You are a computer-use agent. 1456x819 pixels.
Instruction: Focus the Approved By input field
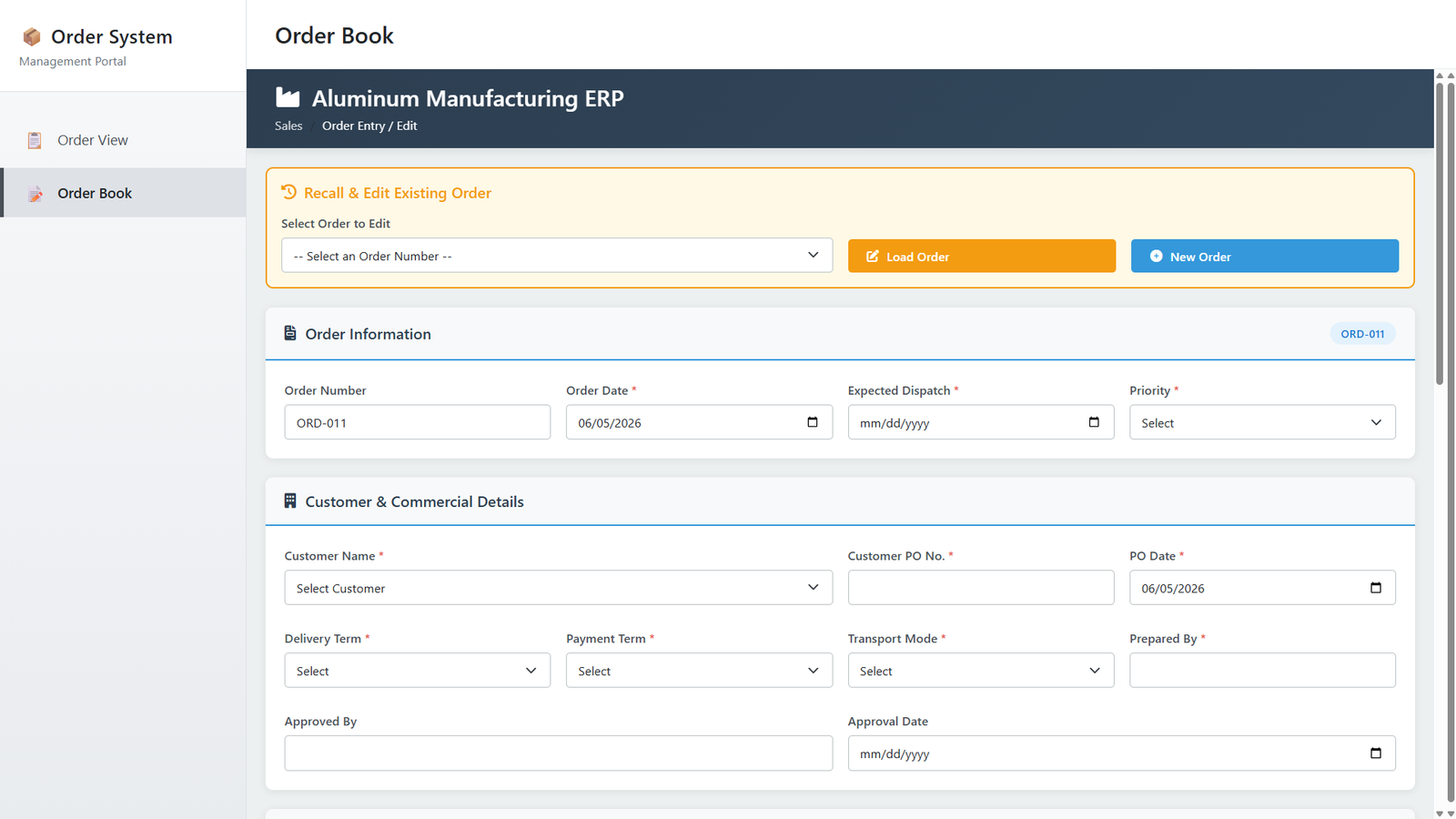pos(558,753)
